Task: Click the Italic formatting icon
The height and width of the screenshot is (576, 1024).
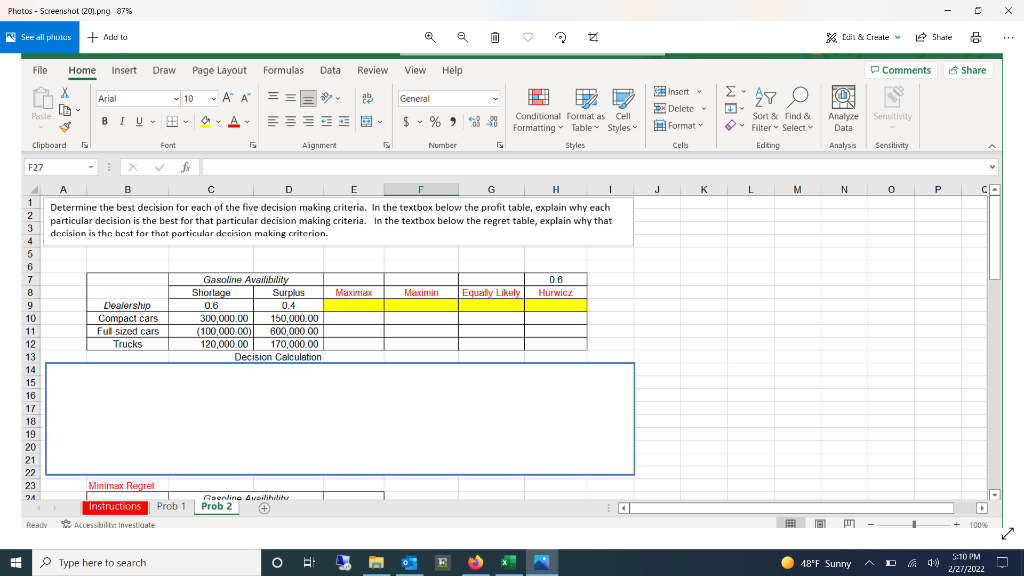Action: (122, 120)
